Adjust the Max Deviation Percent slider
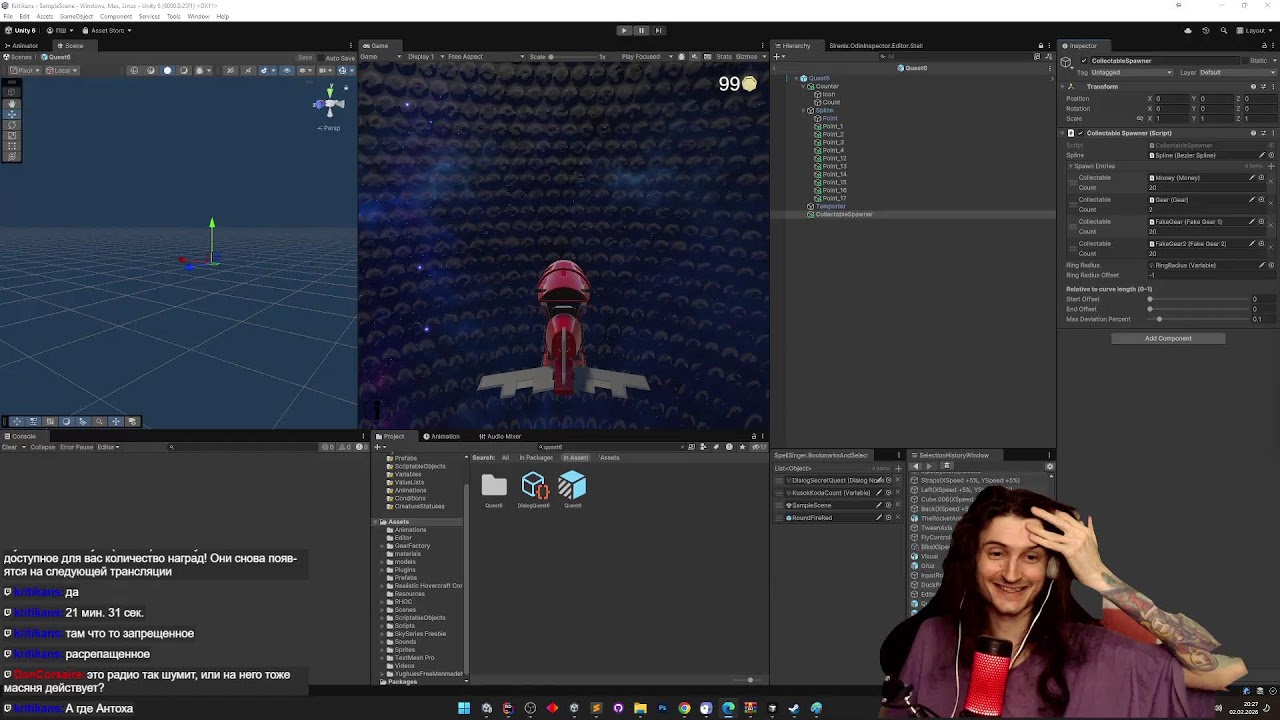1280x720 pixels. [x=1199, y=319]
